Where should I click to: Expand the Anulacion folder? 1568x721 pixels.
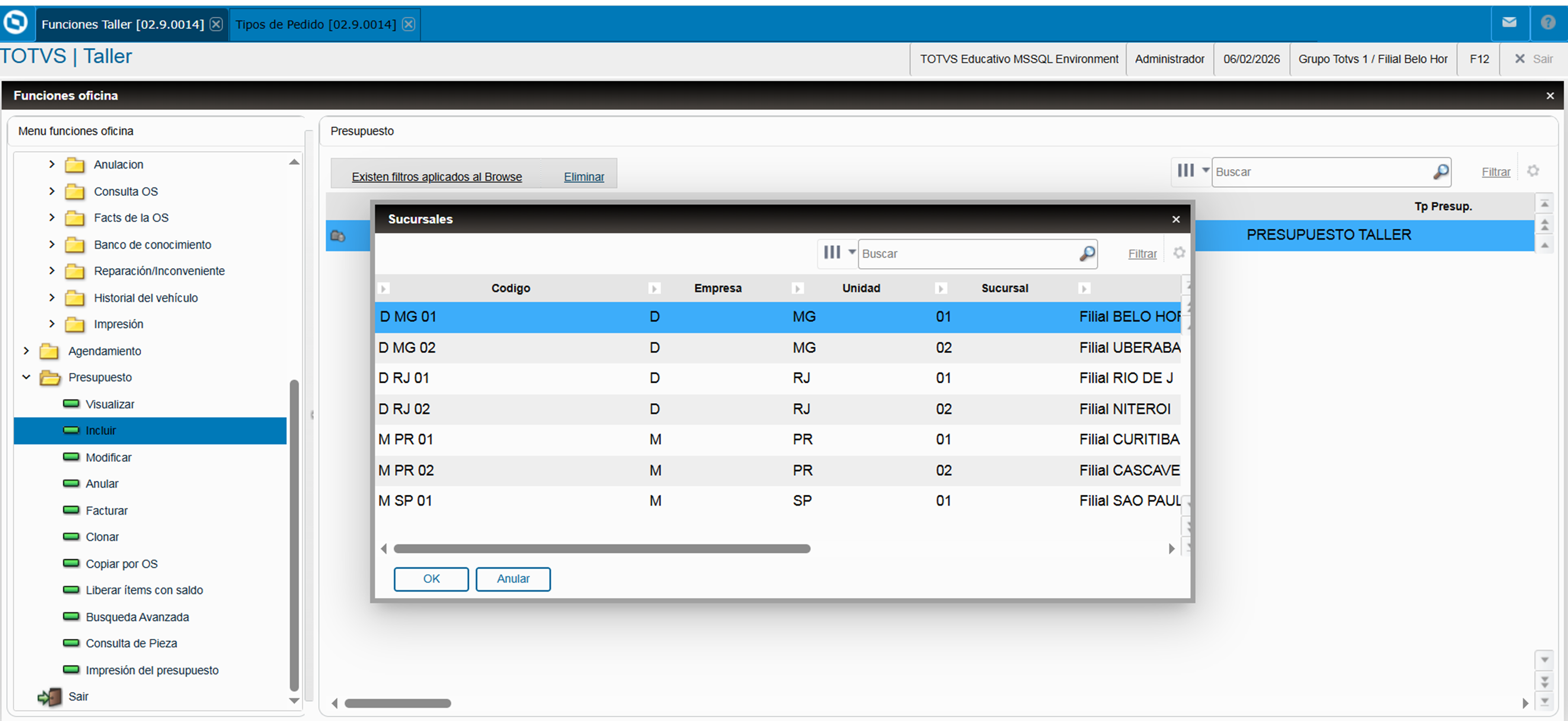coord(52,164)
